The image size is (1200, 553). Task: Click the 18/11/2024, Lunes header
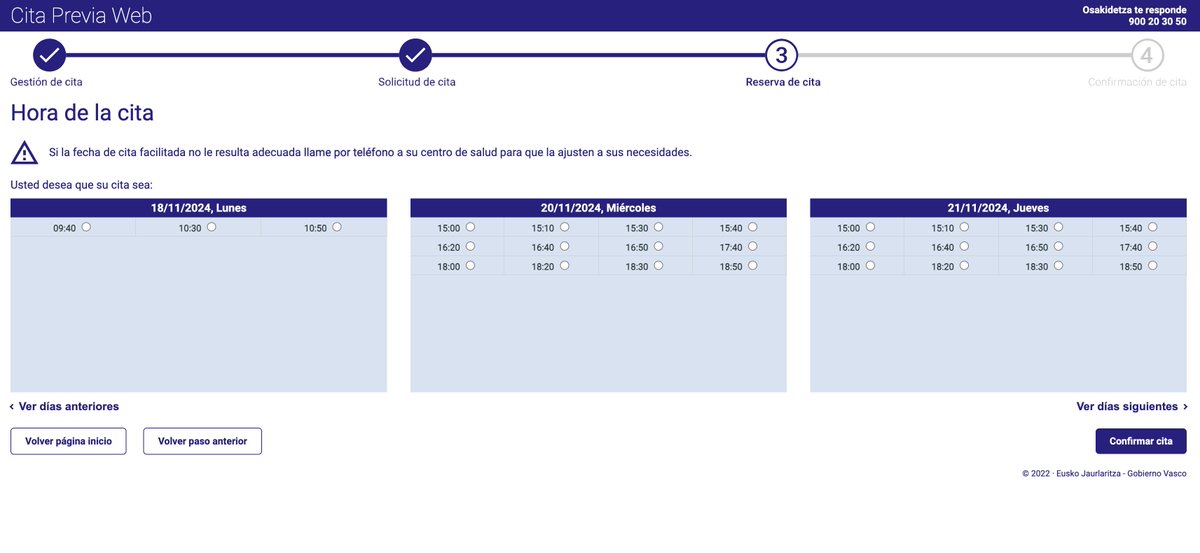tap(198, 208)
